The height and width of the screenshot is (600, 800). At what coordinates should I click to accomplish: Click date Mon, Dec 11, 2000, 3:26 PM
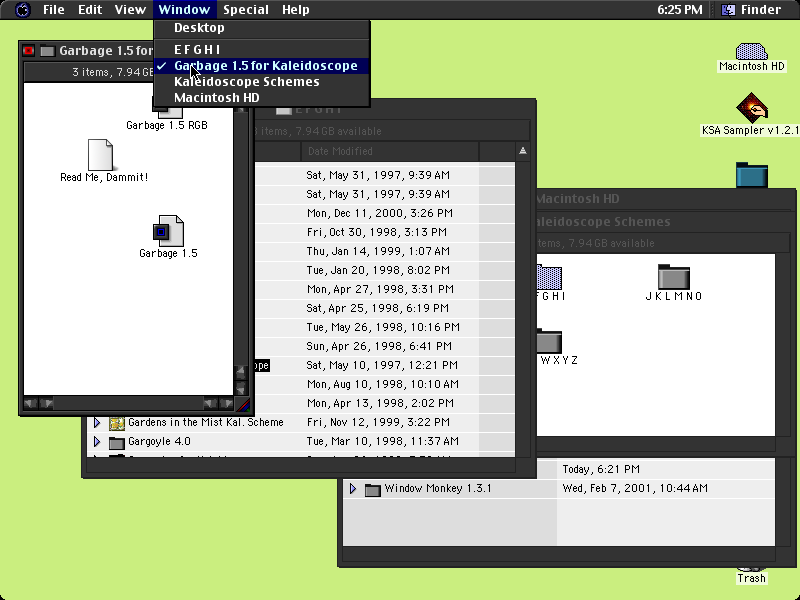click(x=380, y=213)
